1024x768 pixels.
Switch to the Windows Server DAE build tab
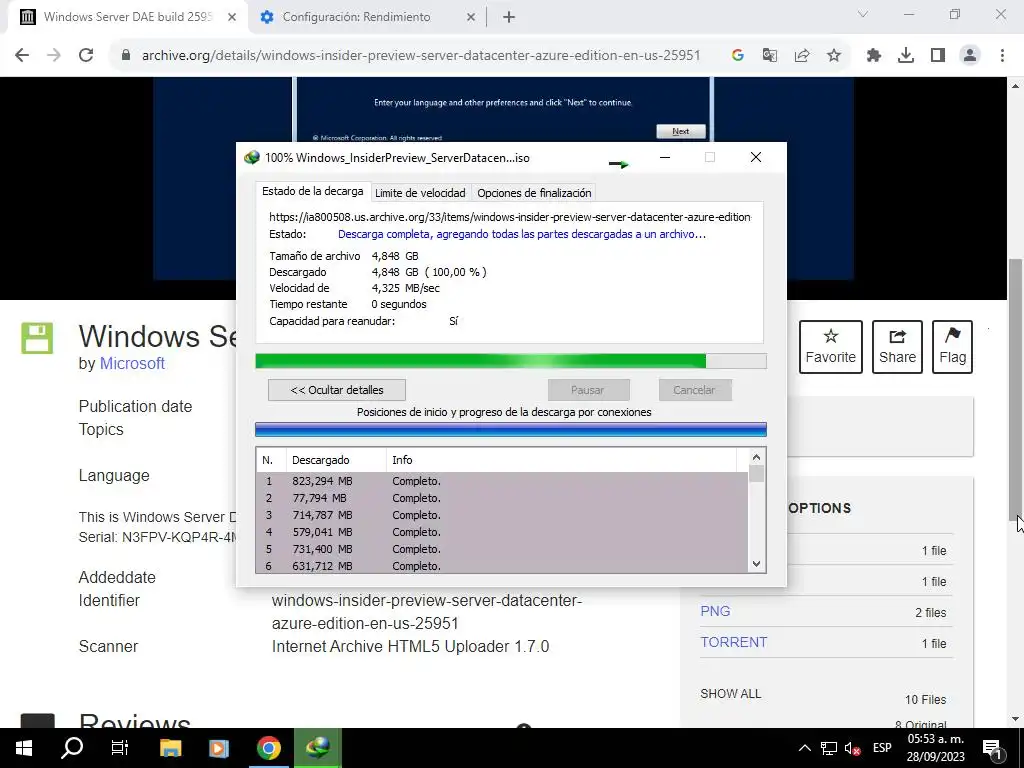coord(128,18)
